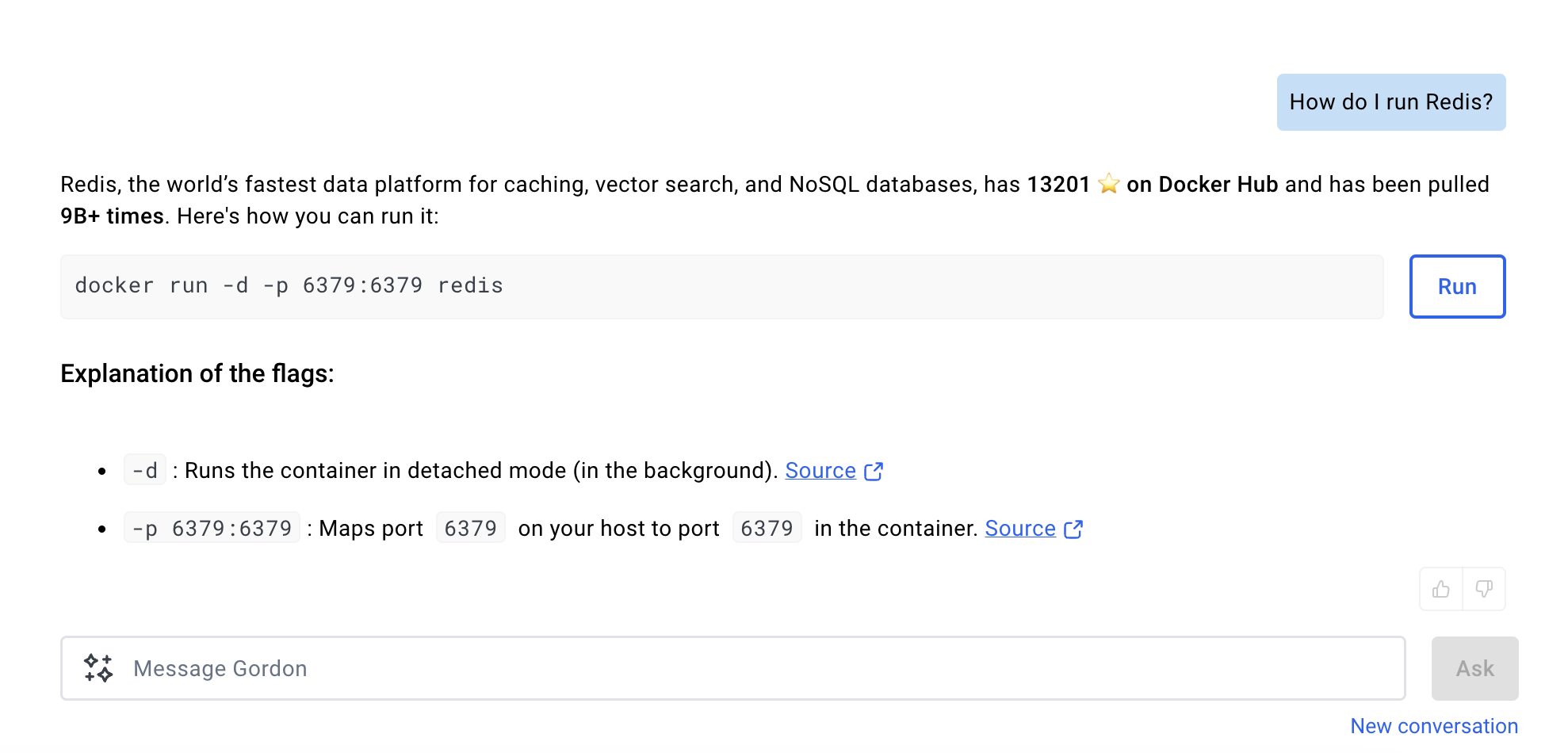The image size is (1568, 753).
Task: Click the docker run command code block
Action: [x=722, y=287]
